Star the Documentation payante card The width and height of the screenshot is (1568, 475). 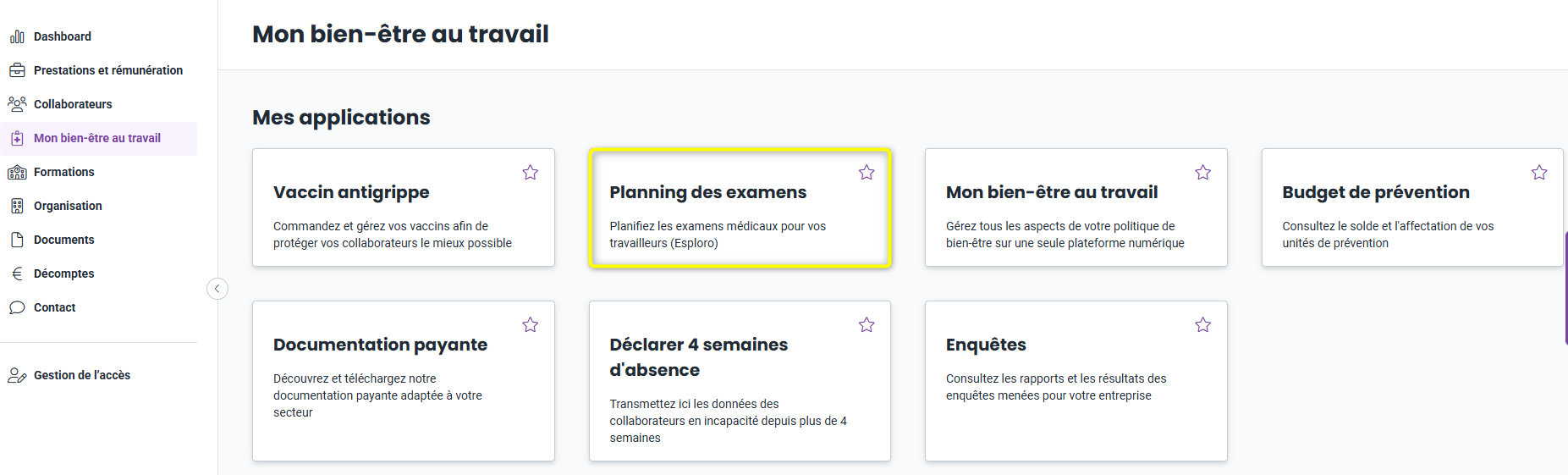(x=531, y=325)
